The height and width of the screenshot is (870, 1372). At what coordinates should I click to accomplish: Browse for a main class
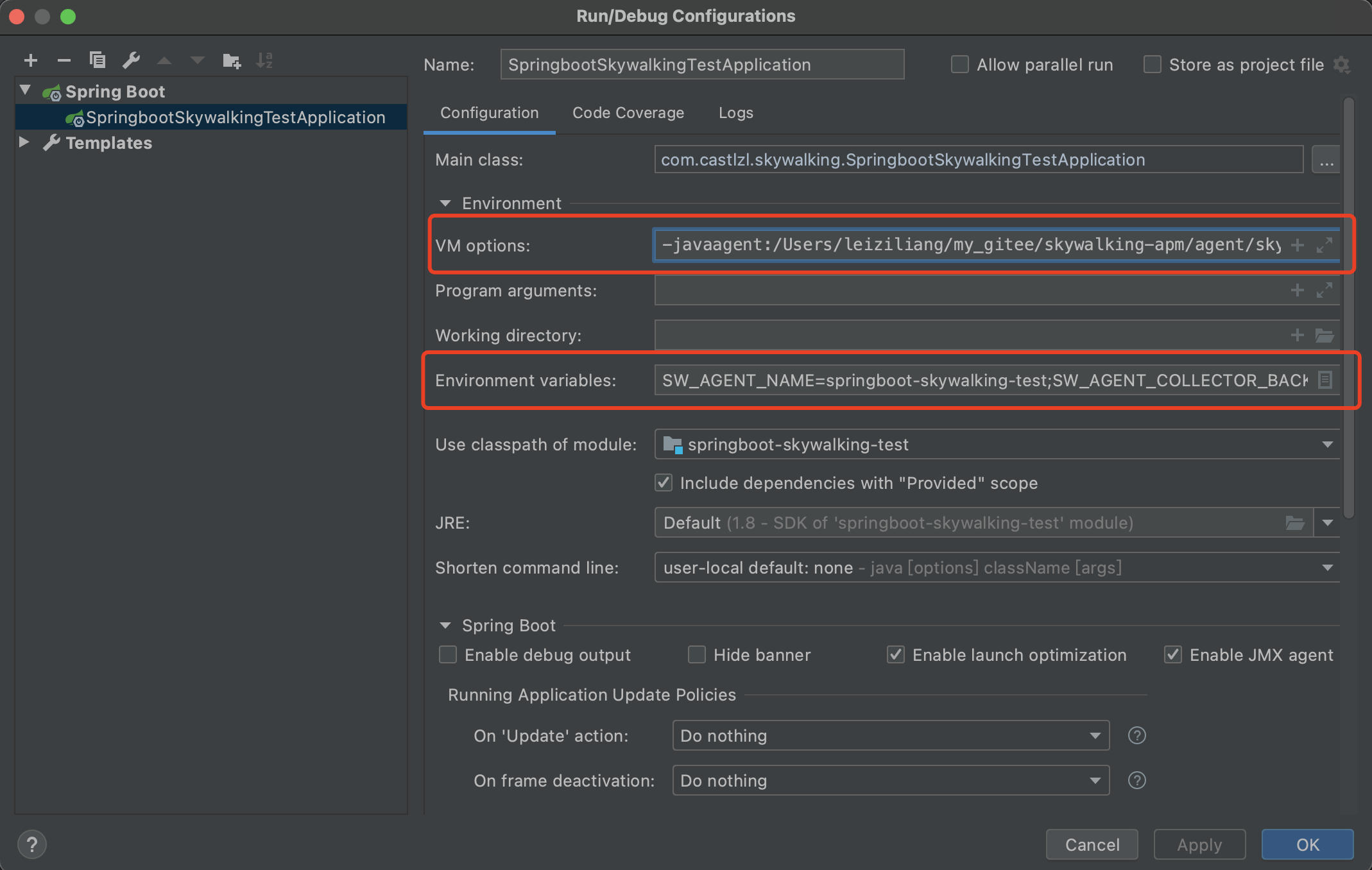(1326, 160)
